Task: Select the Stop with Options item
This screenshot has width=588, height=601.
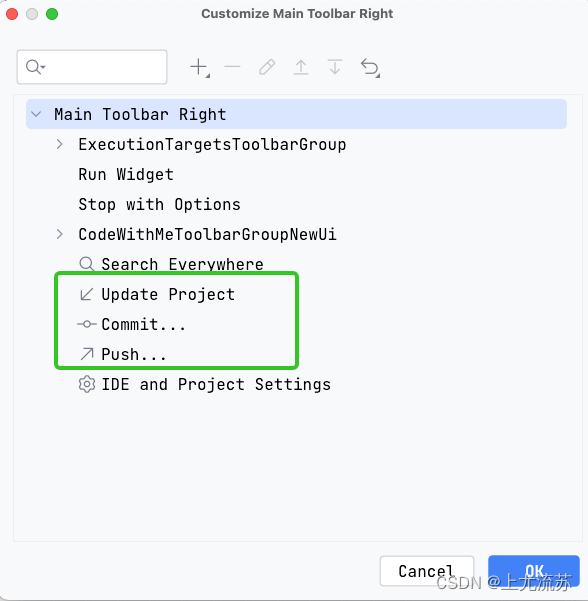Action: 159,204
